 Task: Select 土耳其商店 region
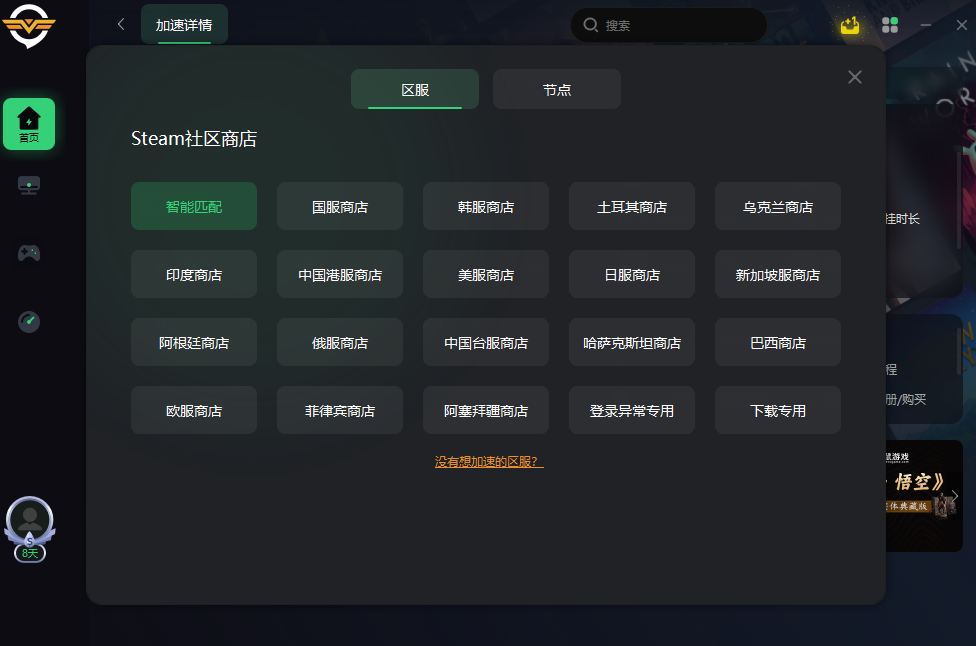[x=632, y=206]
